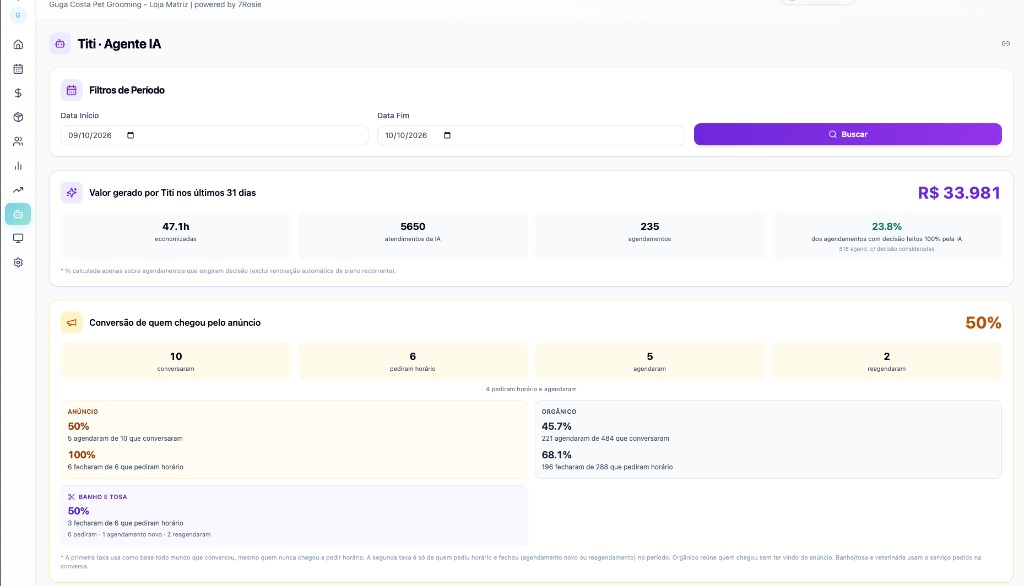Click the green 23.8% percentage
1024x586 pixels.
tap(887, 227)
